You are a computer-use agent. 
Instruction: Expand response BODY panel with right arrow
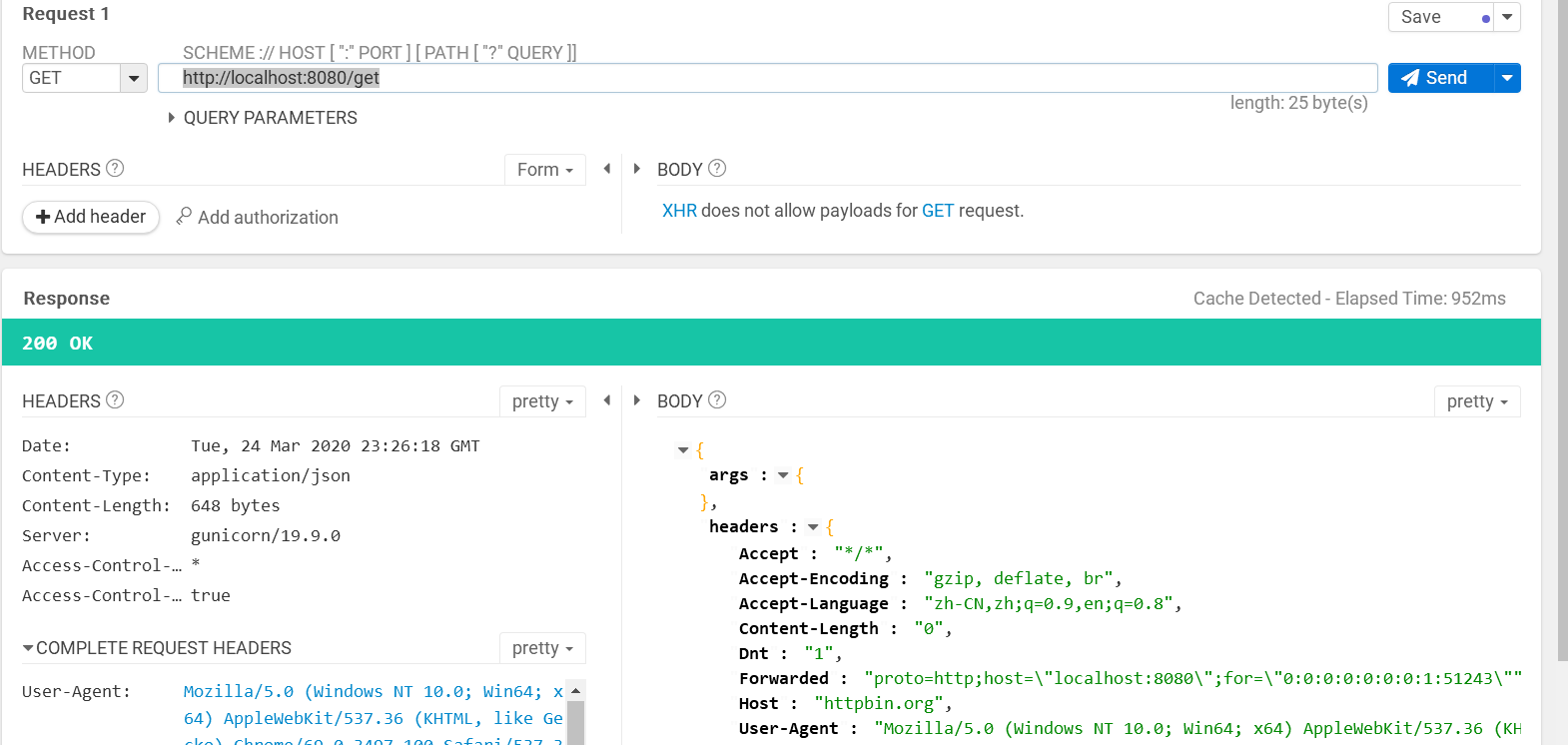tap(637, 400)
